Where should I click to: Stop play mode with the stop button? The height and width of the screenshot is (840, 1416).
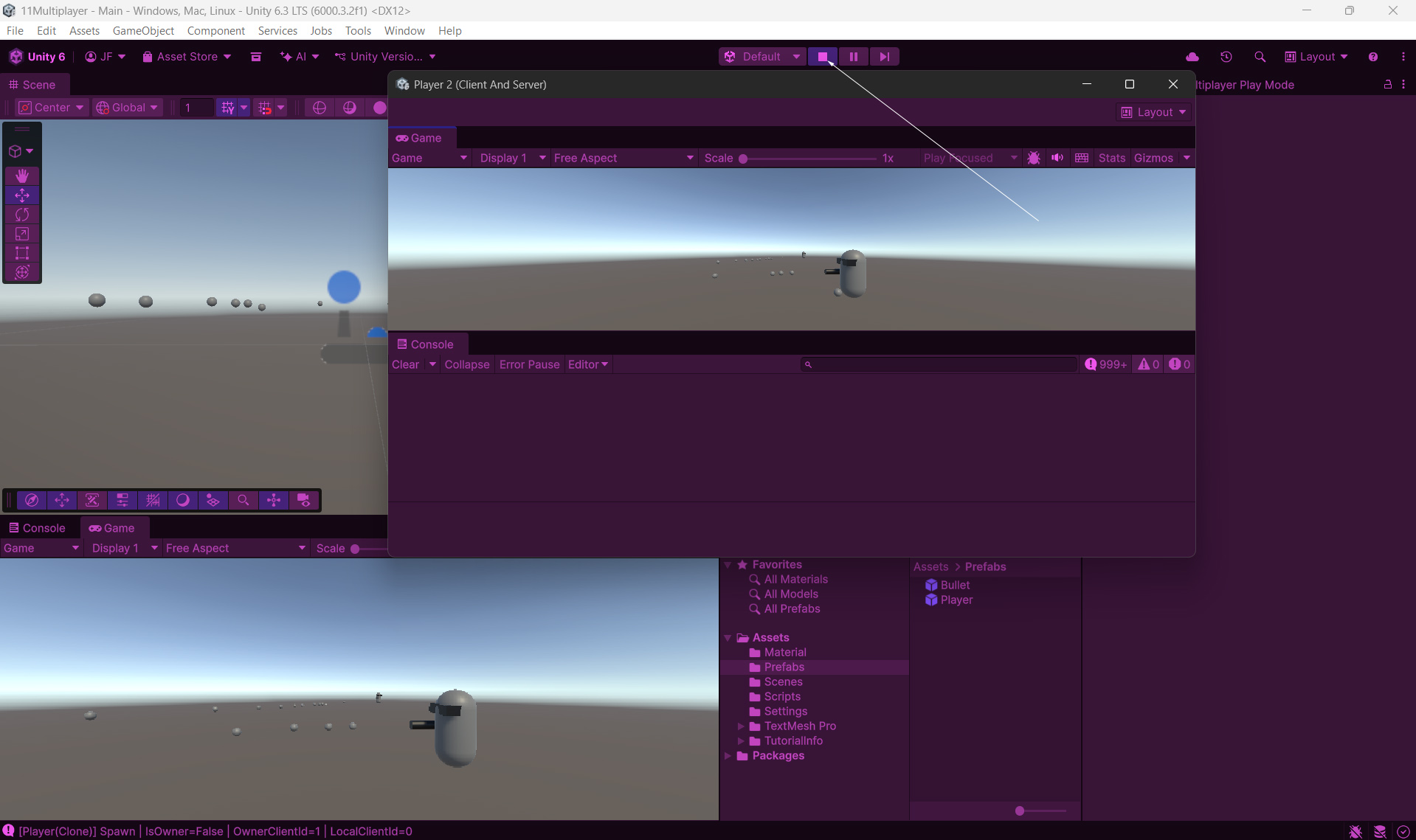[x=822, y=57]
